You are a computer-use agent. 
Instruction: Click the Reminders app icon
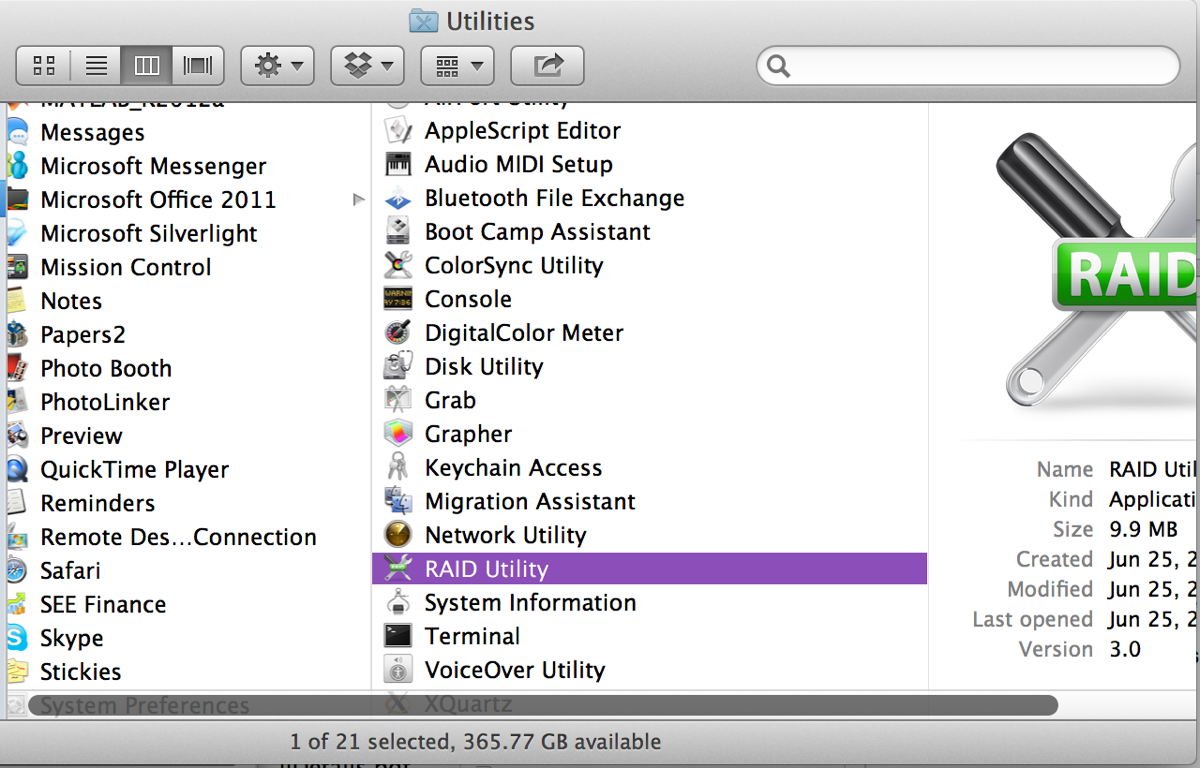tap(17, 503)
